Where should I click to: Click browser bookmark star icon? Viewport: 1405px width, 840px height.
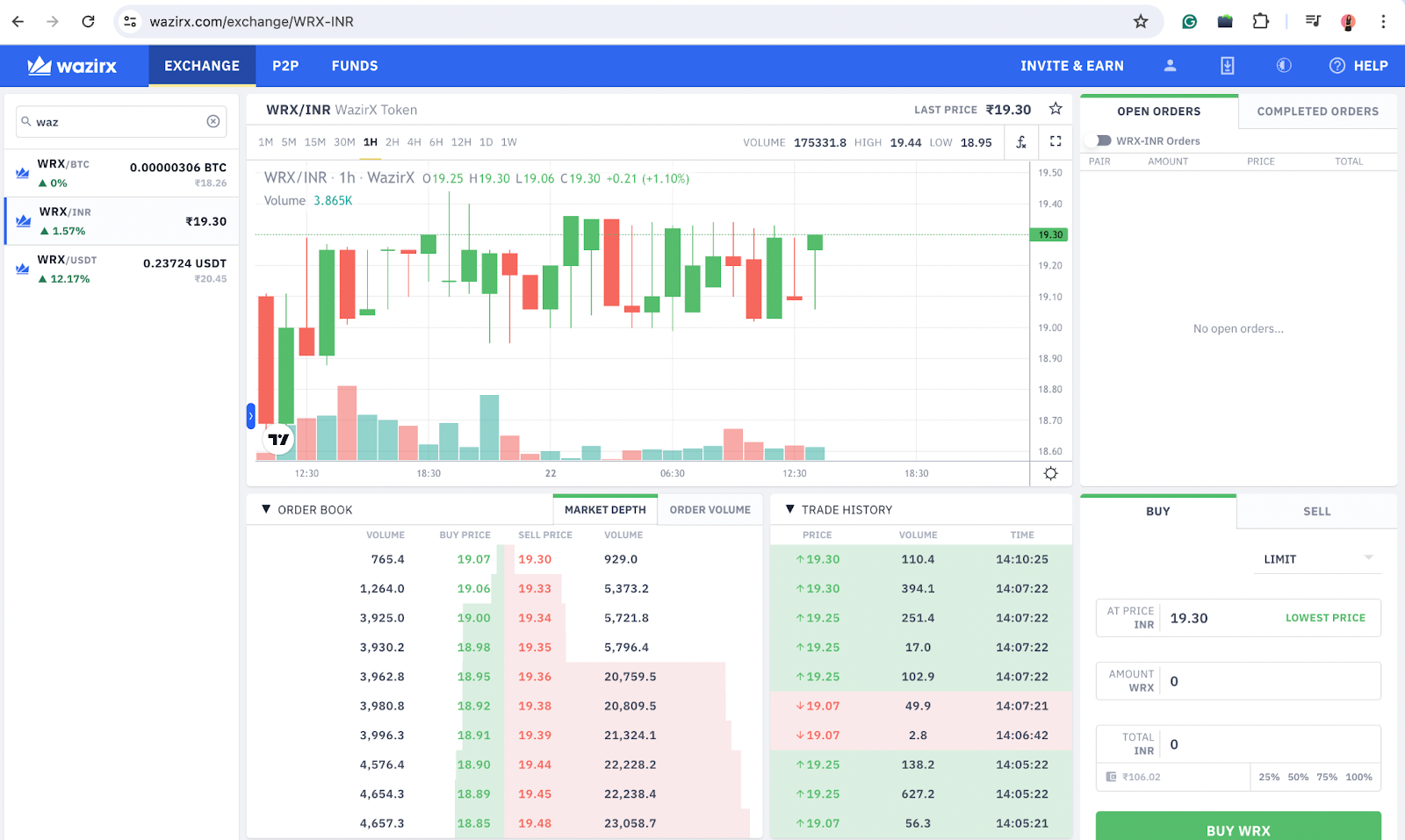1141,21
